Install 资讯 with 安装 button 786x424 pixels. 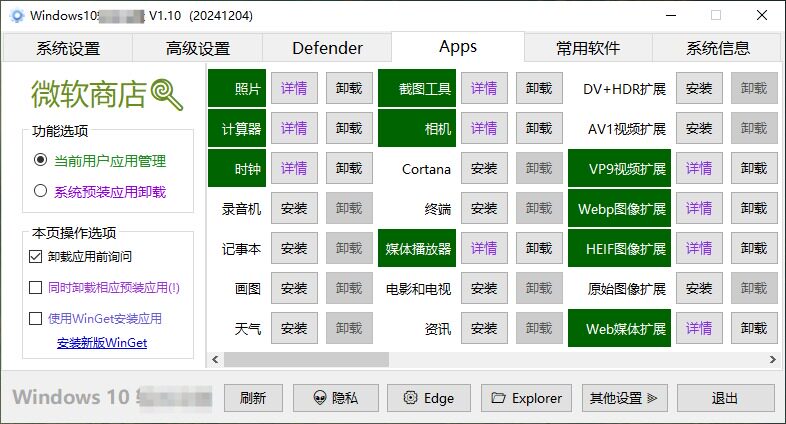[484, 328]
